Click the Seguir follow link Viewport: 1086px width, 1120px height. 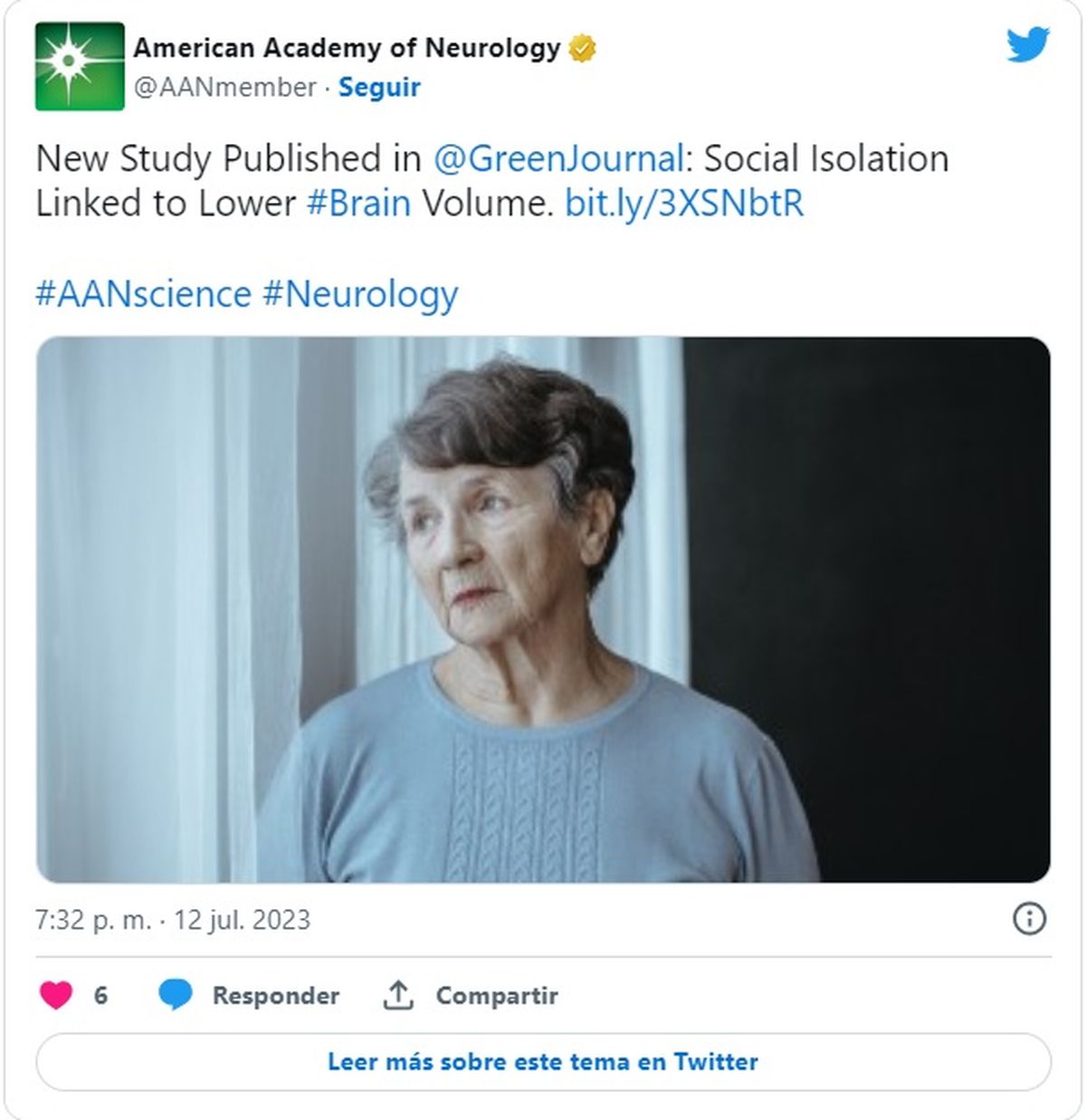pyautogui.click(x=379, y=88)
